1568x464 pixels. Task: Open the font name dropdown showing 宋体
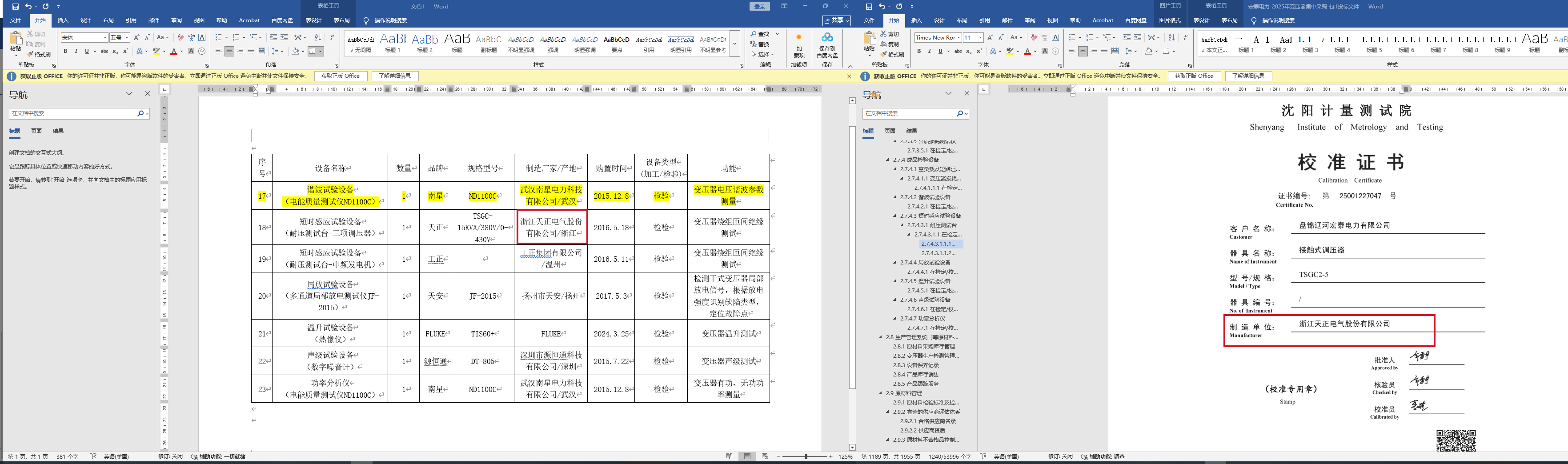pyautogui.click(x=104, y=38)
